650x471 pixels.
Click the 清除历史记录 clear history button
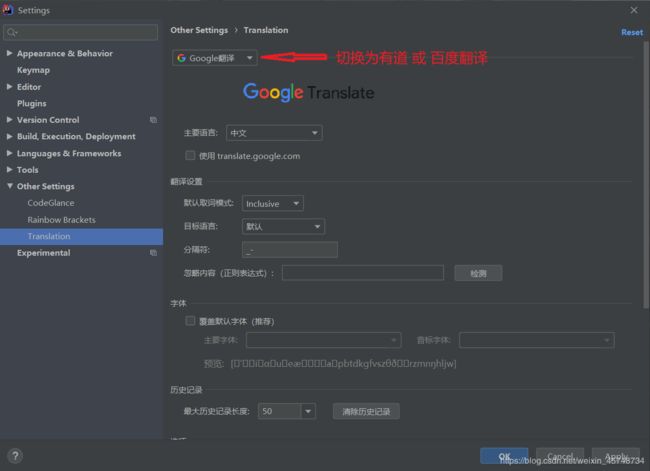(366, 411)
